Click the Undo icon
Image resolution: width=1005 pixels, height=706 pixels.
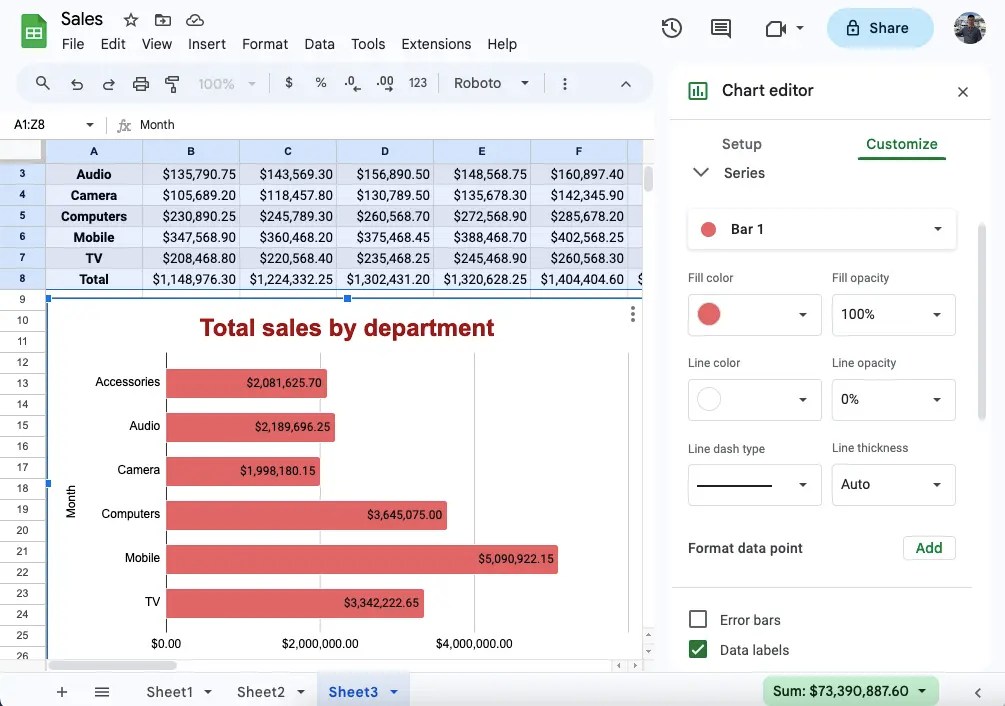tap(77, 84)
